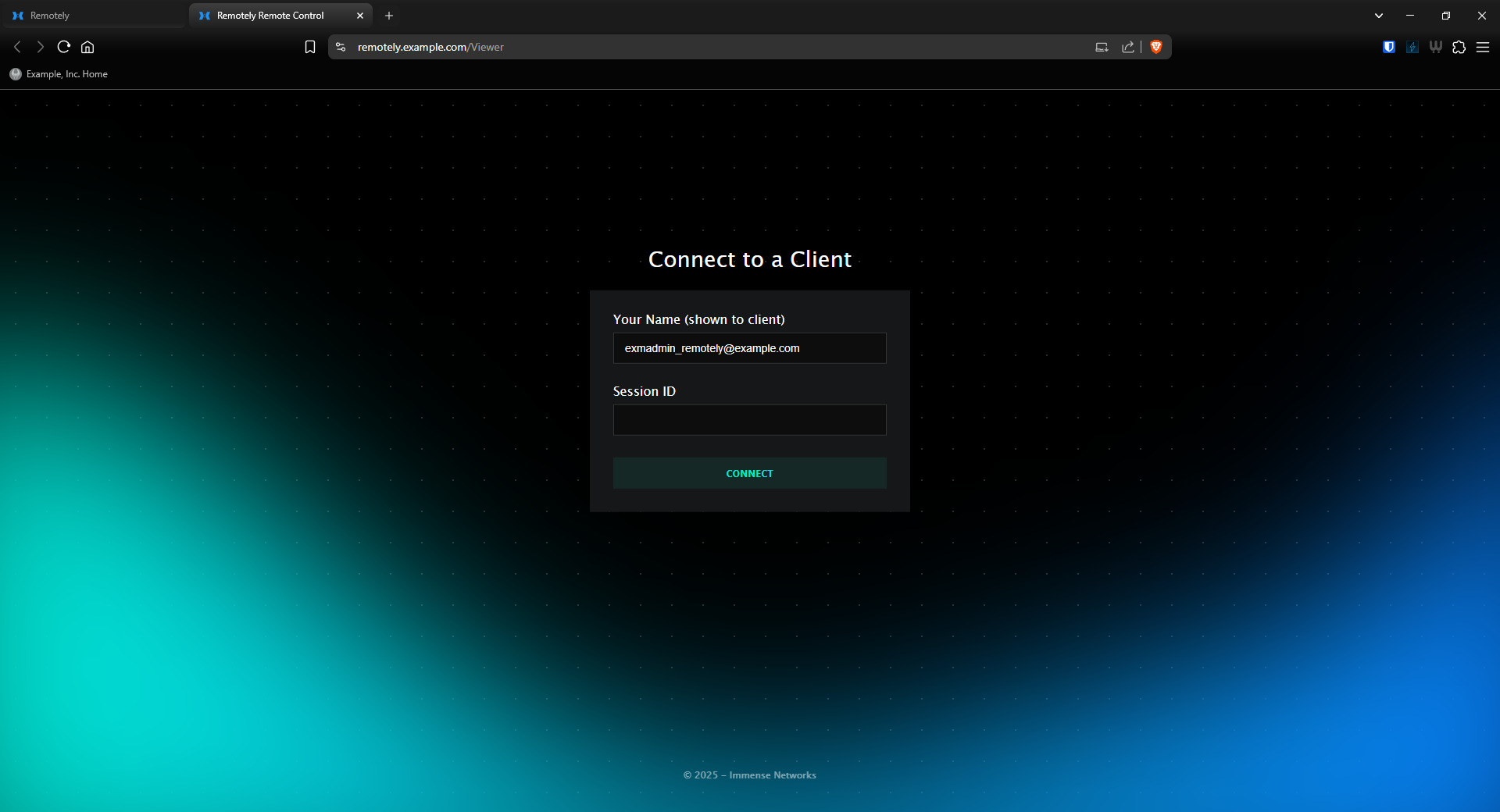The height and width of the screenshot is (812, 1500).
Task: Expand the tab search dropdown arrow
Action: [1378, 16]
